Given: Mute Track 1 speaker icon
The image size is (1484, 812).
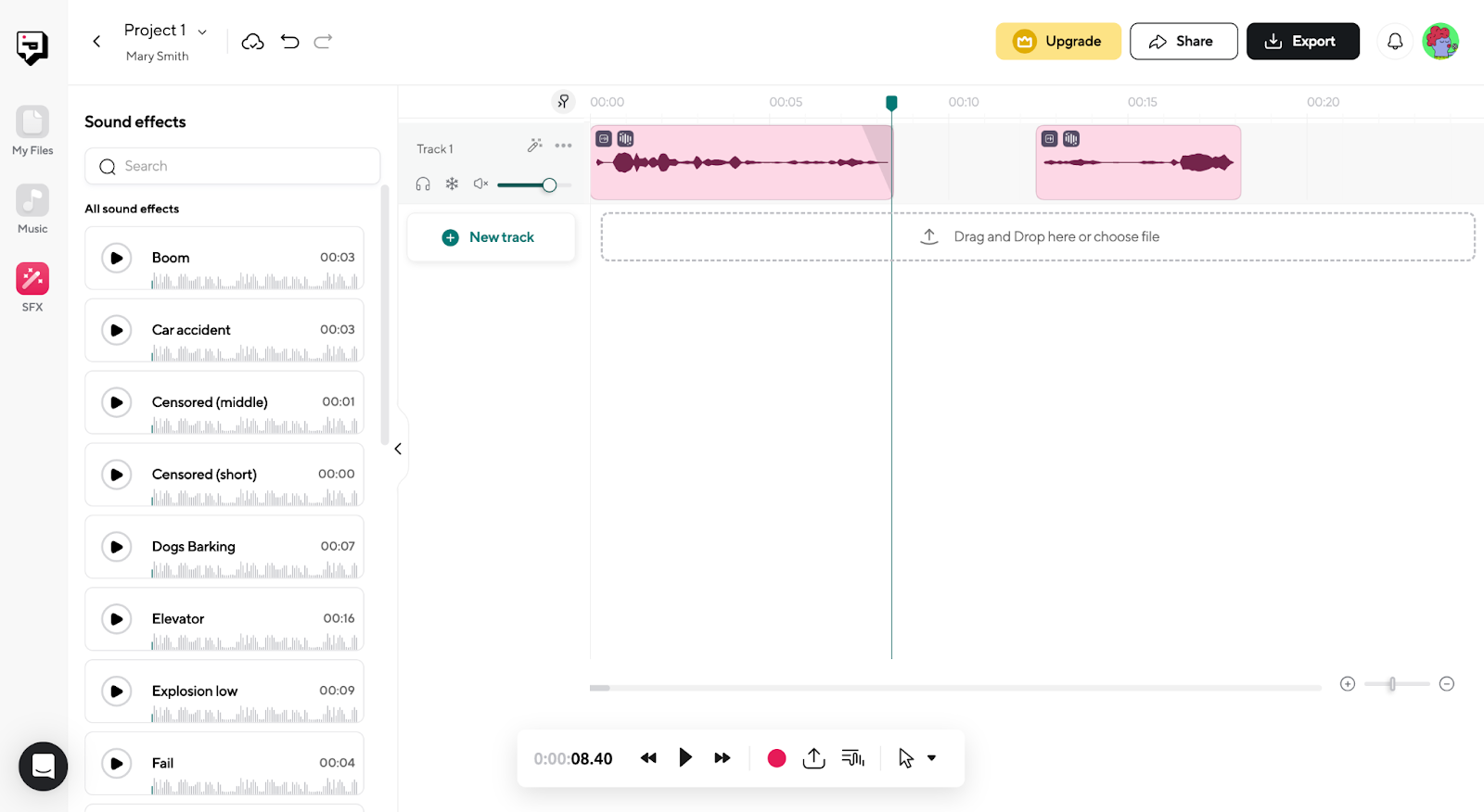Looking at the screenshot, I should [480, 184].
